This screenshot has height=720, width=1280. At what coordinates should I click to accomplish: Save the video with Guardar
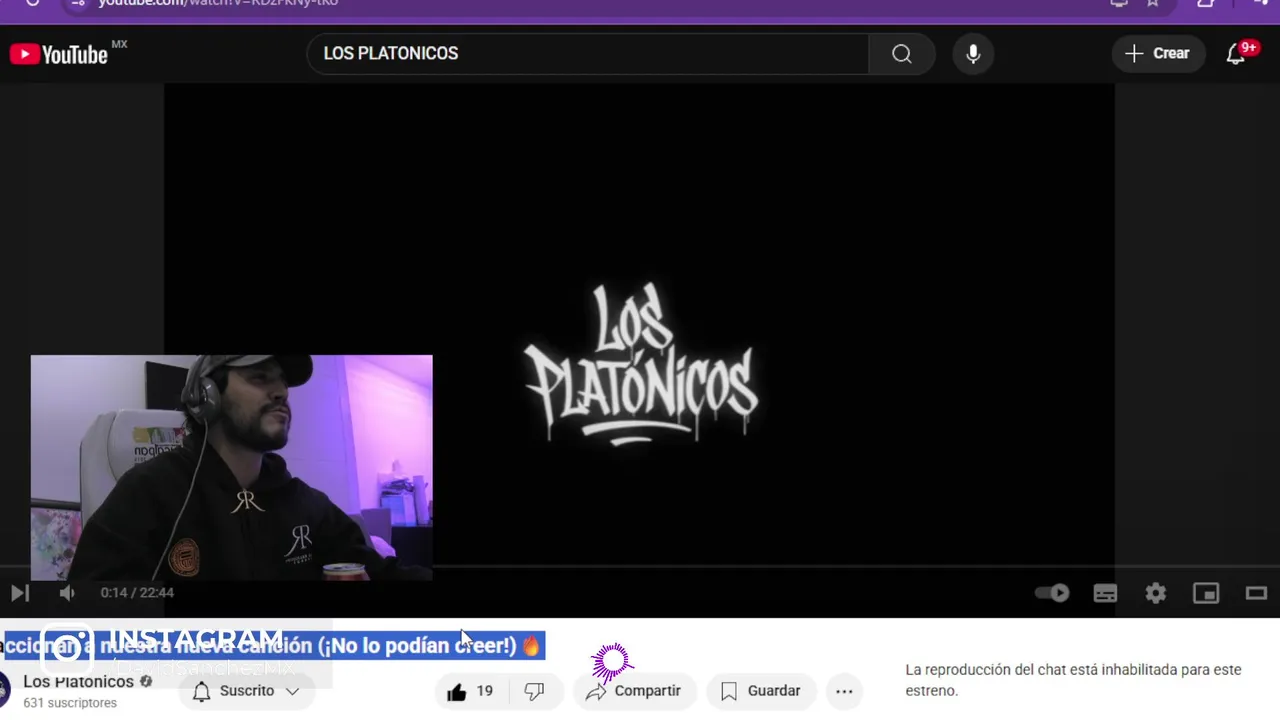[761, 691]
